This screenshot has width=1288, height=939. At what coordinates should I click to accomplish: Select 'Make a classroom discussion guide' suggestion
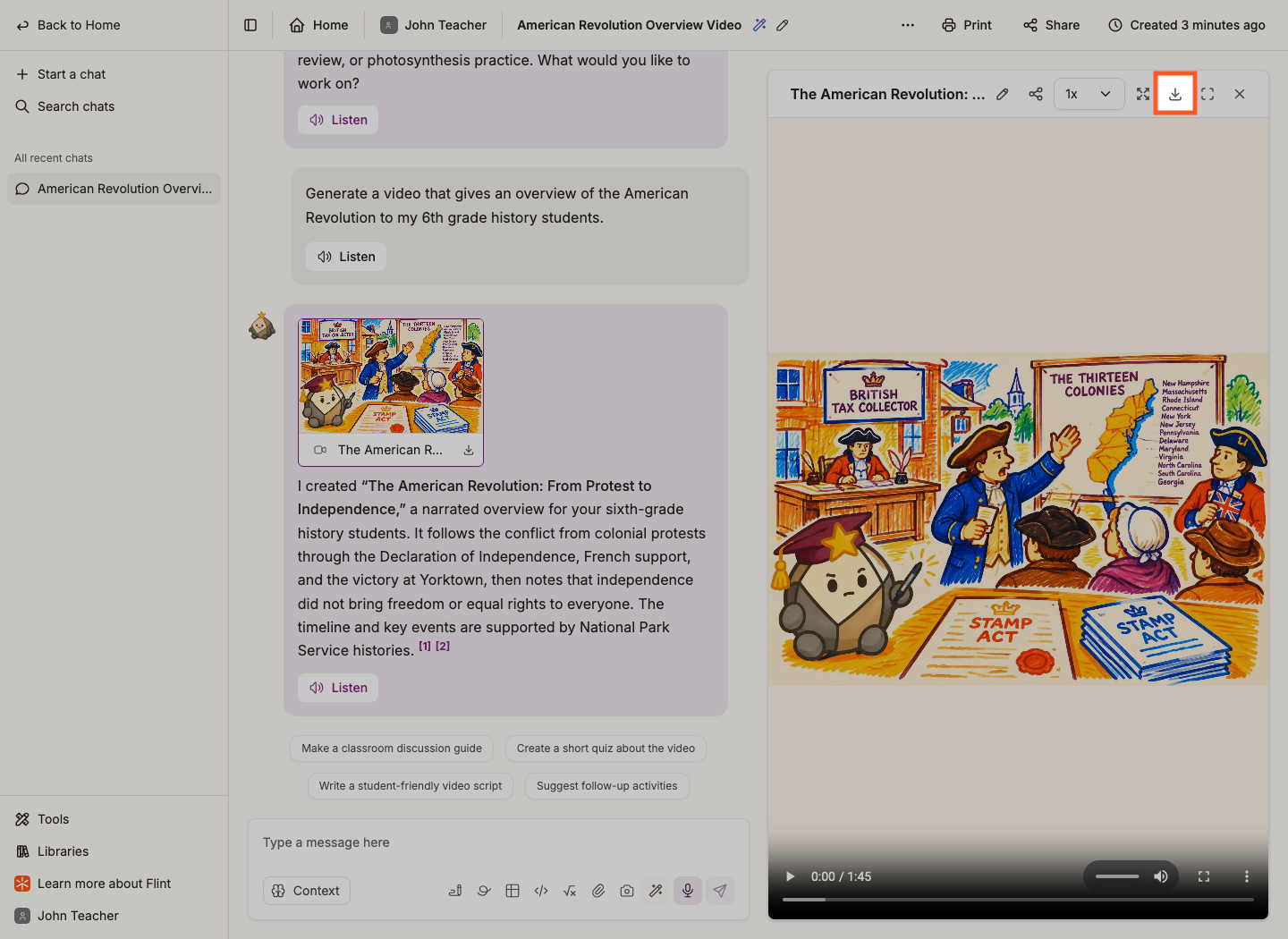click(392, 749)
